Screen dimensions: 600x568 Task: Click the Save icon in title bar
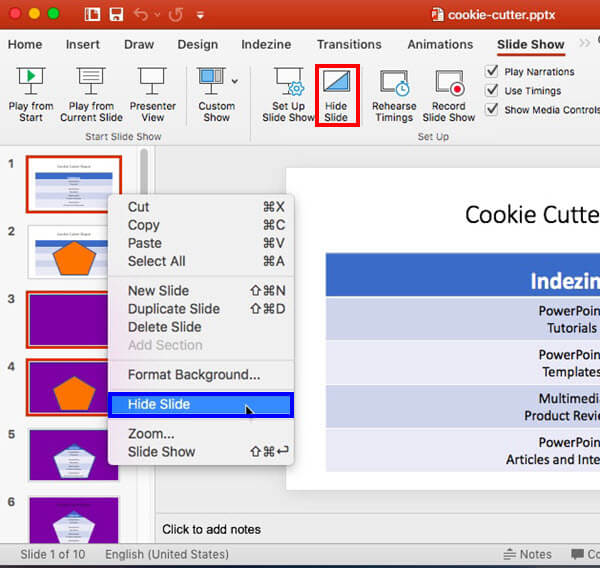[116, 15]
